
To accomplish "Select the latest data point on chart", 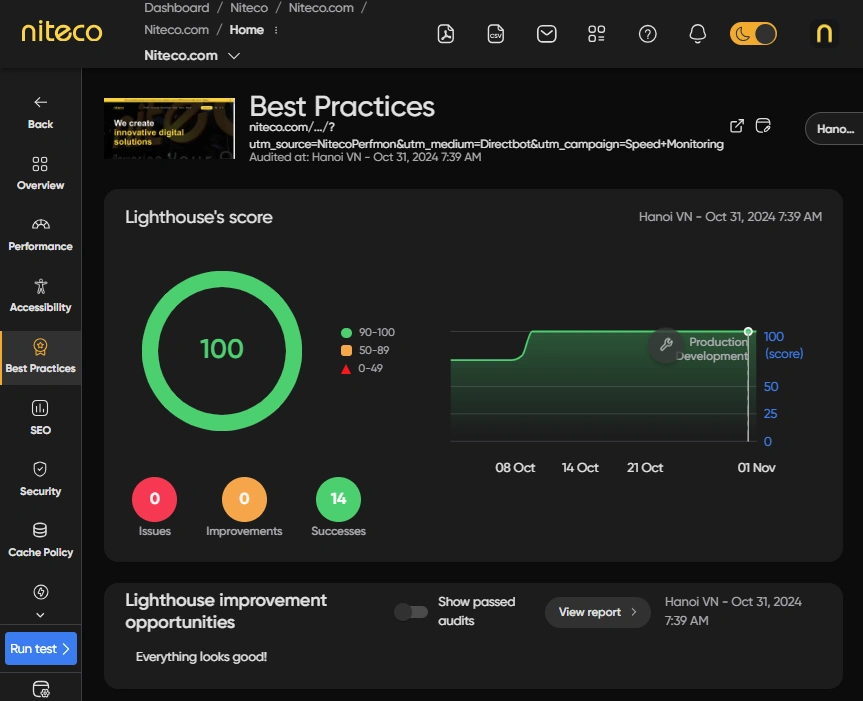I will click(x=748, y=331).
